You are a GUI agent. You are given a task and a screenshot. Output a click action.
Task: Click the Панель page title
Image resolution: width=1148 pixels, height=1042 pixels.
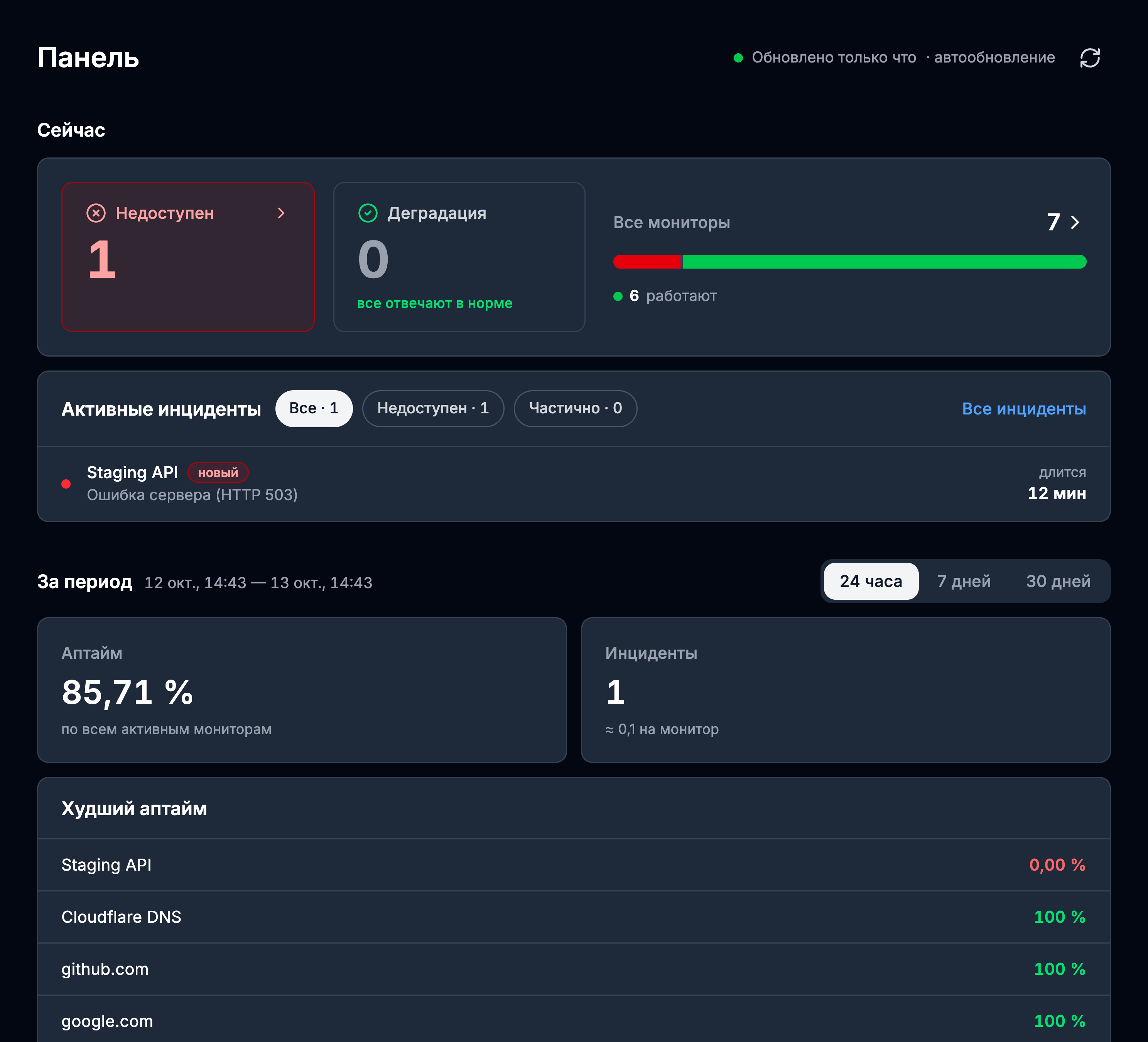point(88,58)
